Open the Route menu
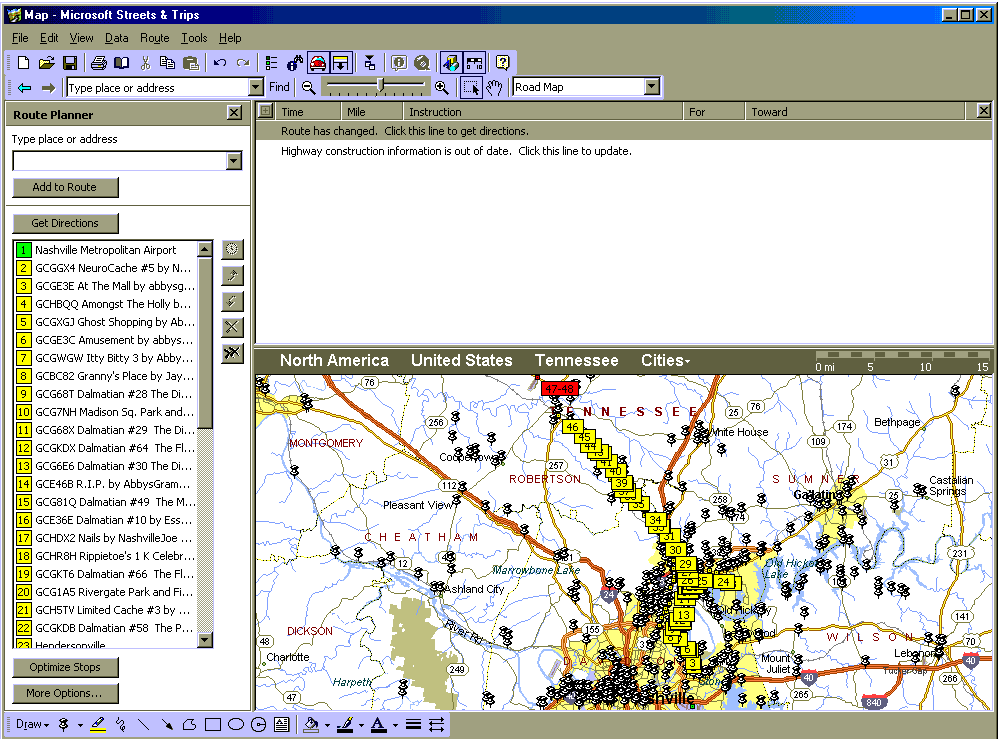This screenshot has width=998, height=739. (x=155, y=38)
